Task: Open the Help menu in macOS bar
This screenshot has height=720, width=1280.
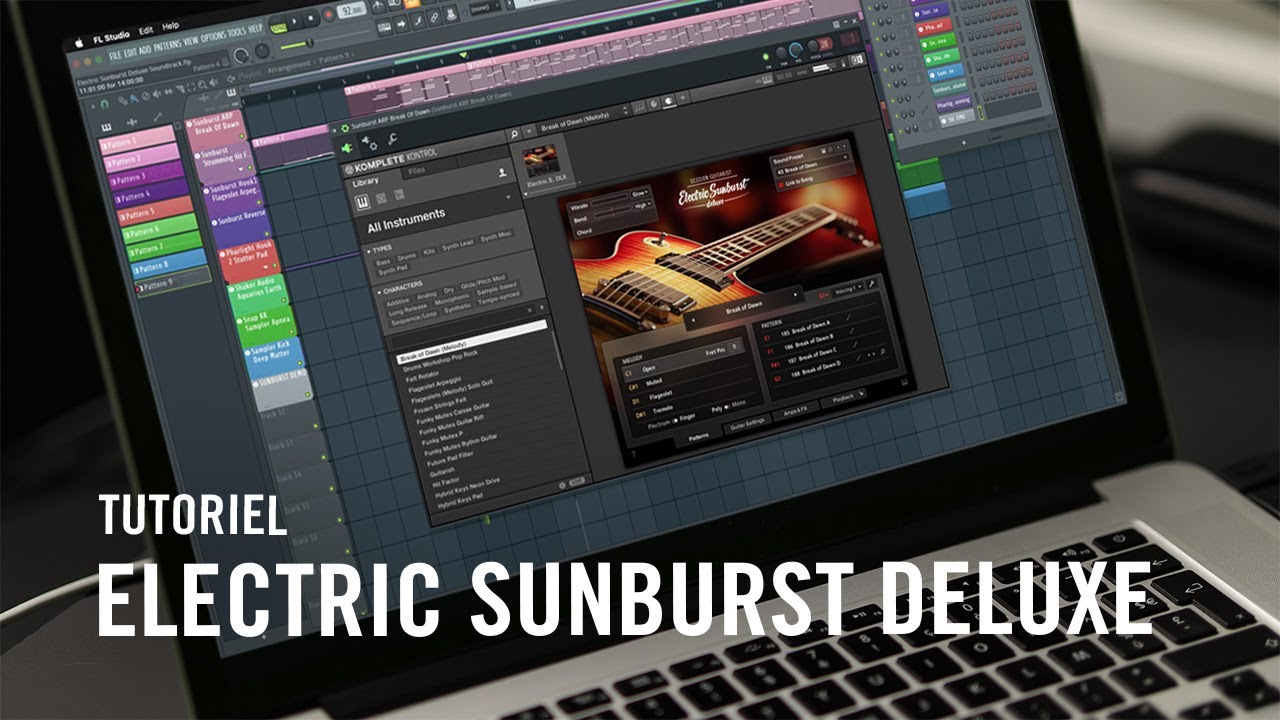Action: 170,26
